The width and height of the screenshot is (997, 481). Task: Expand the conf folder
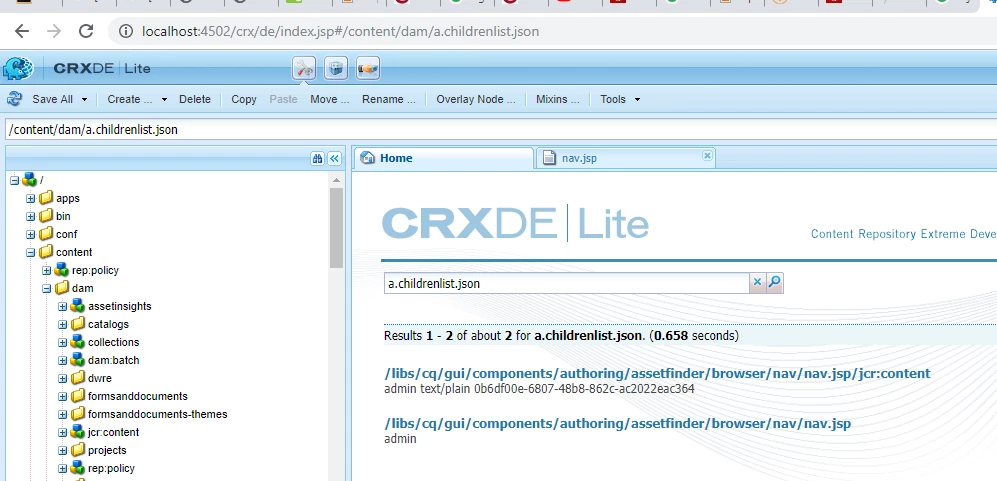click(31, 234)
